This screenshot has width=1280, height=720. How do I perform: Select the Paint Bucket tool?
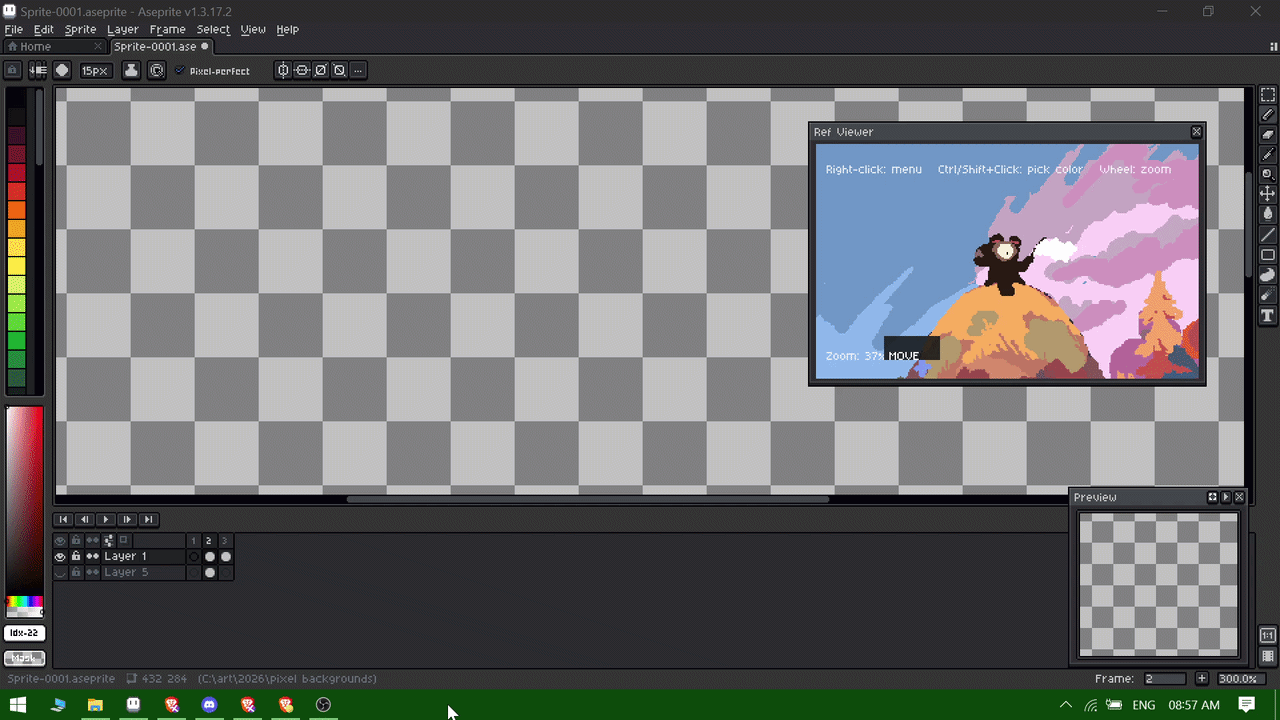coord(1267,213)
